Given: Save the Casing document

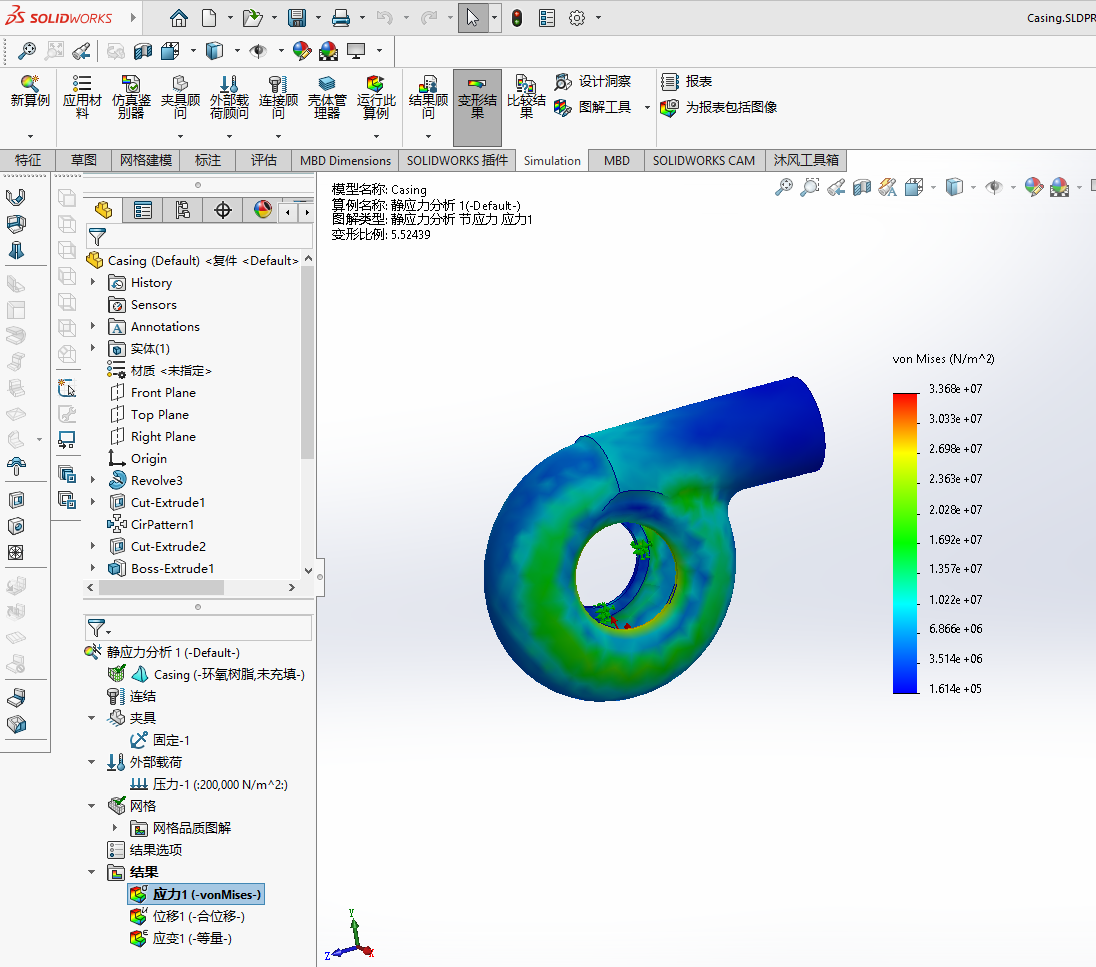Looking at the screenshot, I should coord(297,18).
